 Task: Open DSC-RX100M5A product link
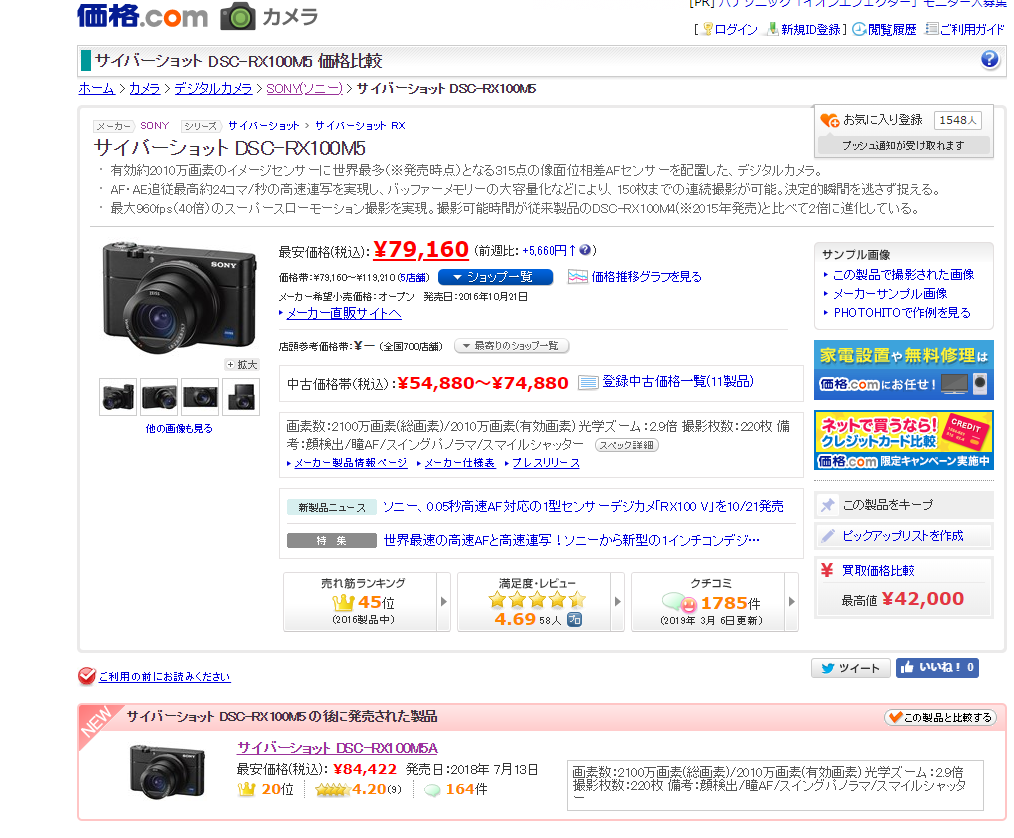[337, 748]
